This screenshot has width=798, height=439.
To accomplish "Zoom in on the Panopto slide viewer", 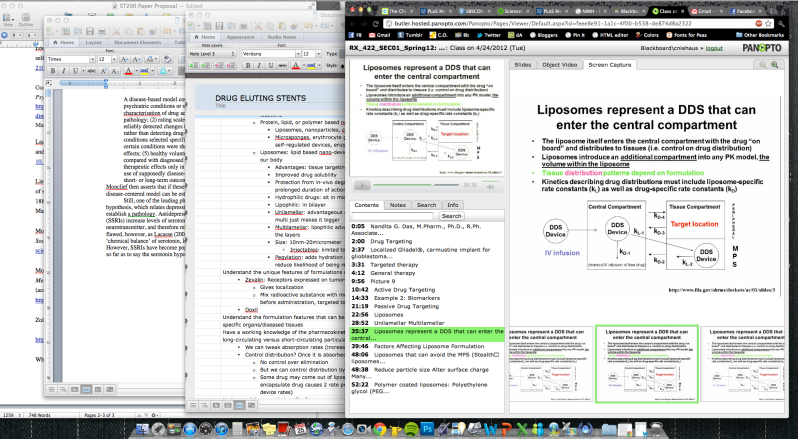I will 775,65.
